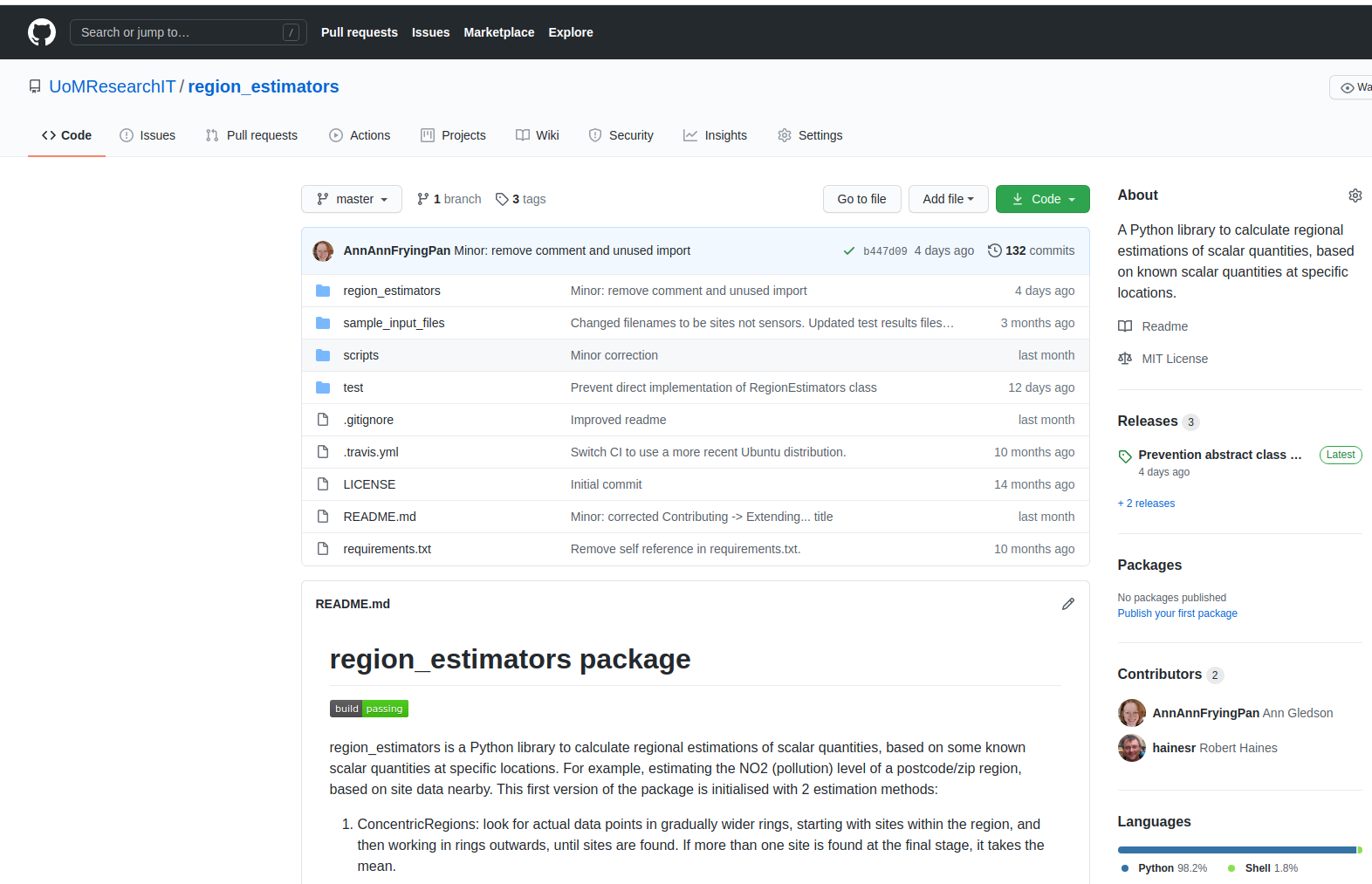Click the commit author avatar in header
This screenshot has height=884, width=1372.
coord(323,251)
